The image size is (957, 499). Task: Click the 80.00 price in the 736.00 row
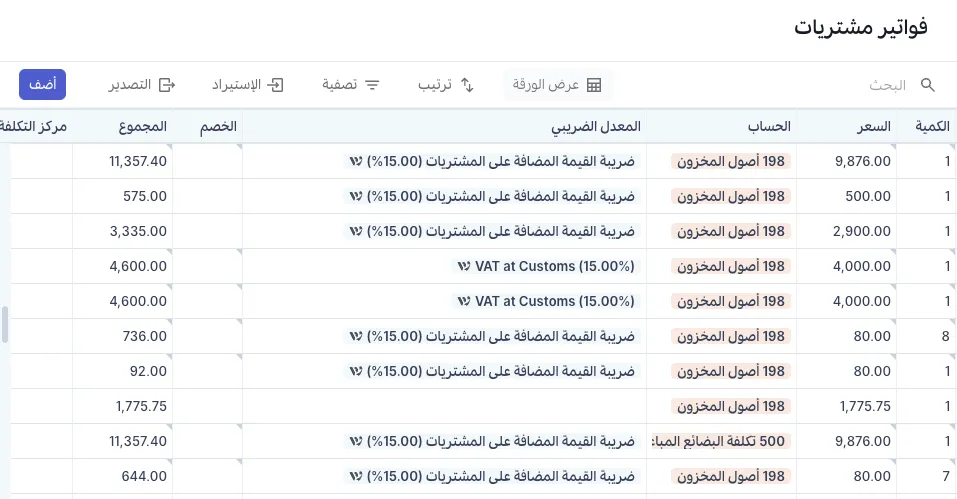847,336
